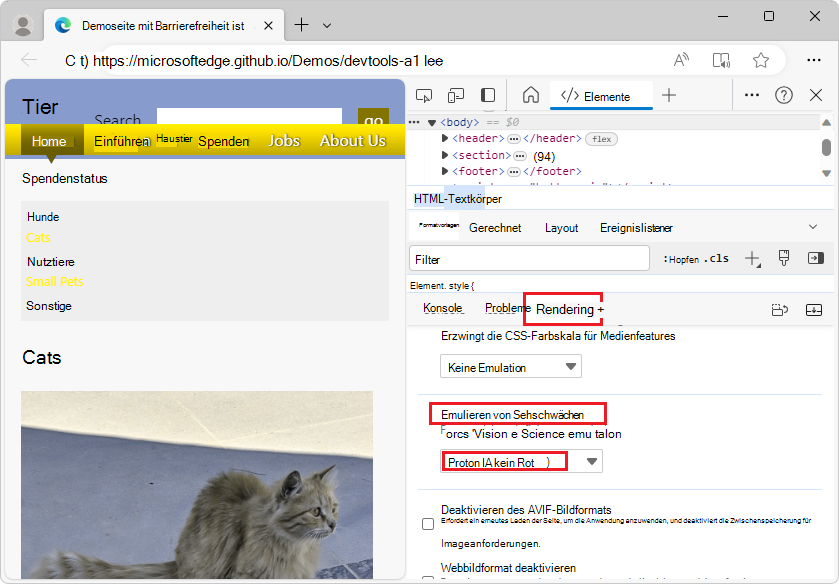Expand the header element node
This screenshot has height=584, width=839.
pos(443,141)
